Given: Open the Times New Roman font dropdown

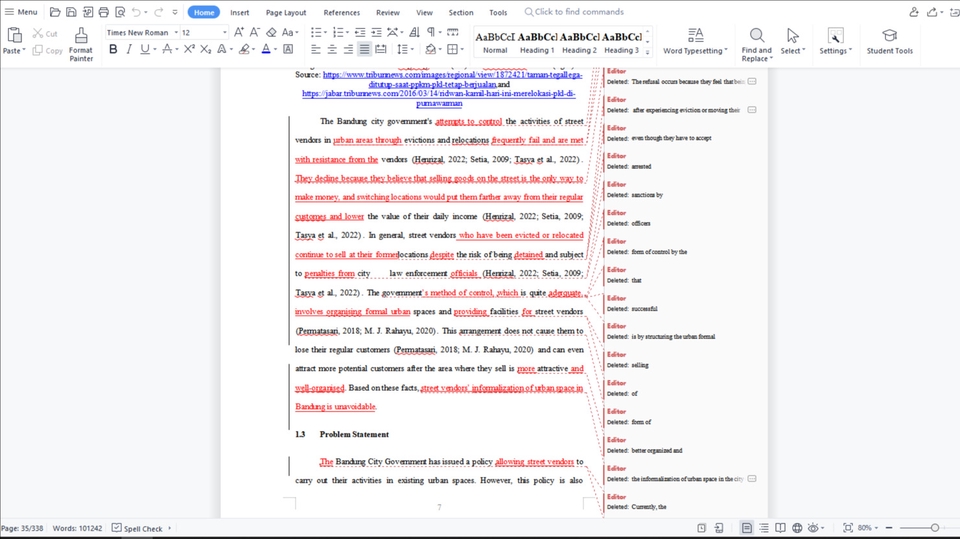Looking at the screenshot, I should (x=176, y=32).
